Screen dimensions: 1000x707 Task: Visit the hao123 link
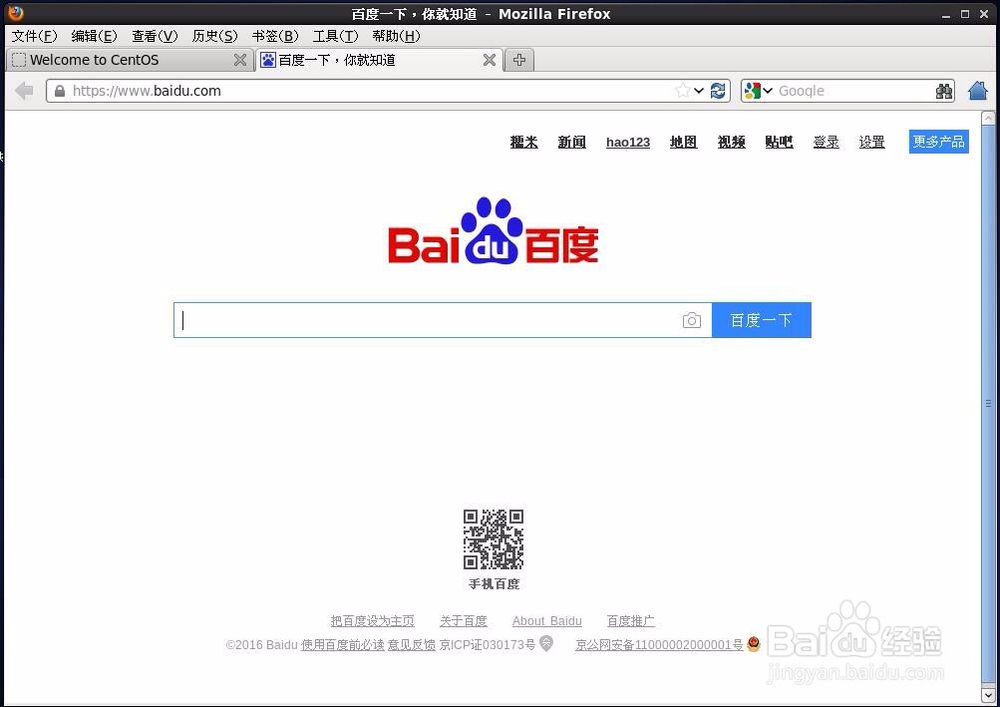pos(627,142)
